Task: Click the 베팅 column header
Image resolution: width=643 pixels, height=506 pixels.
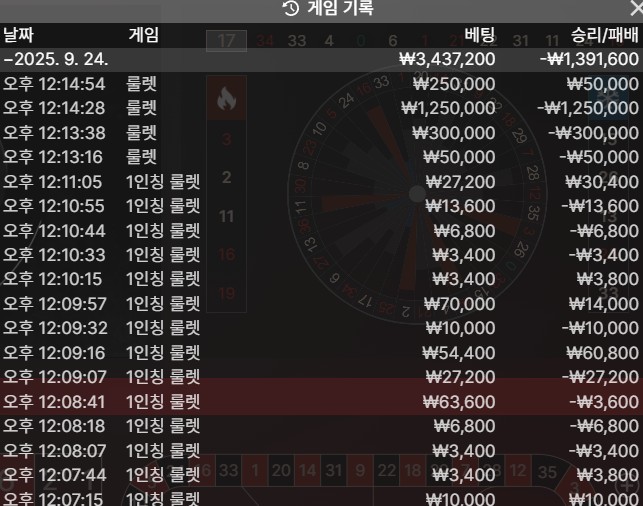Action: click(480, 34)
